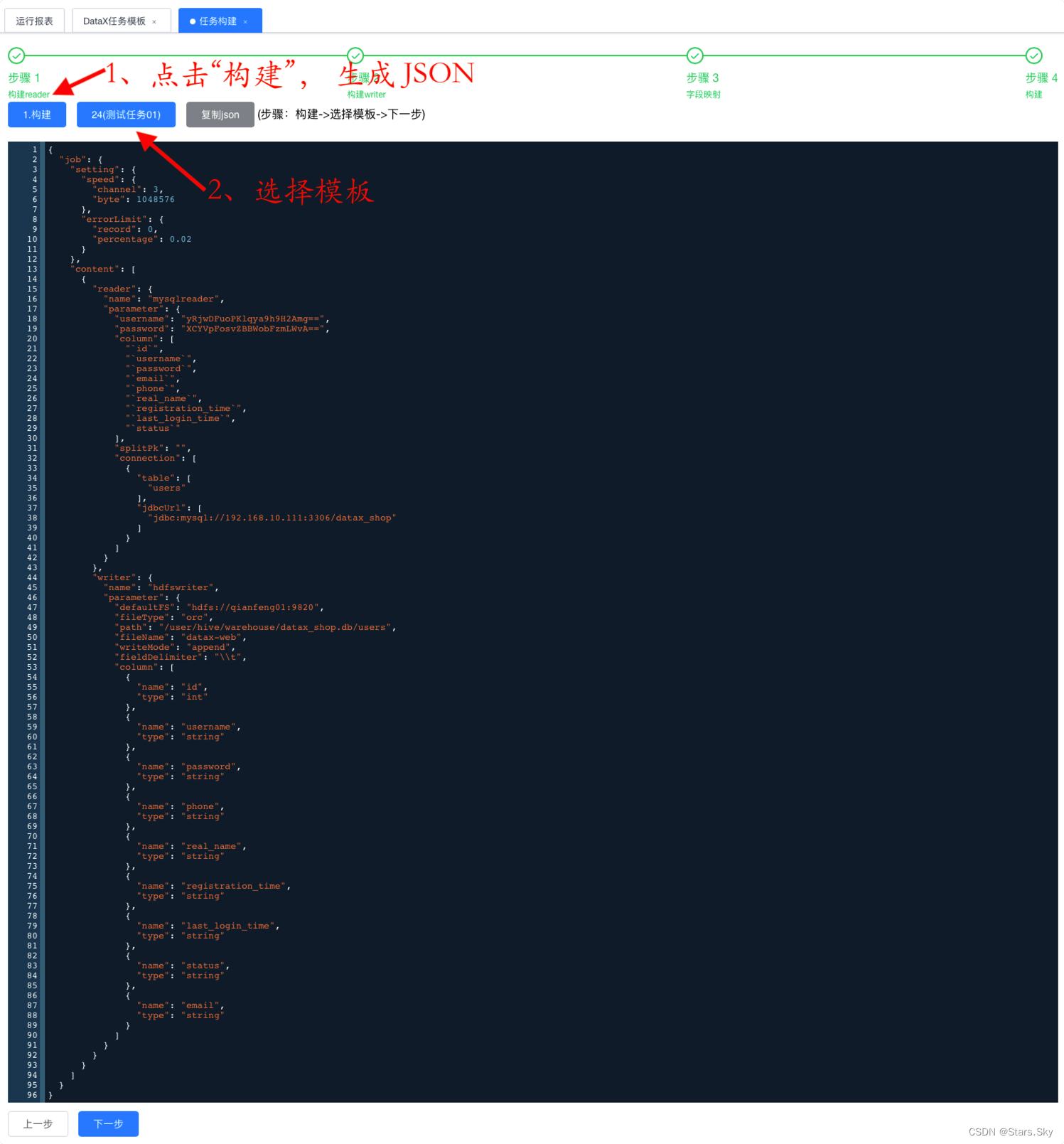Click the 构建 label under step 4
The image size is (1064, 1144).
1034,95
